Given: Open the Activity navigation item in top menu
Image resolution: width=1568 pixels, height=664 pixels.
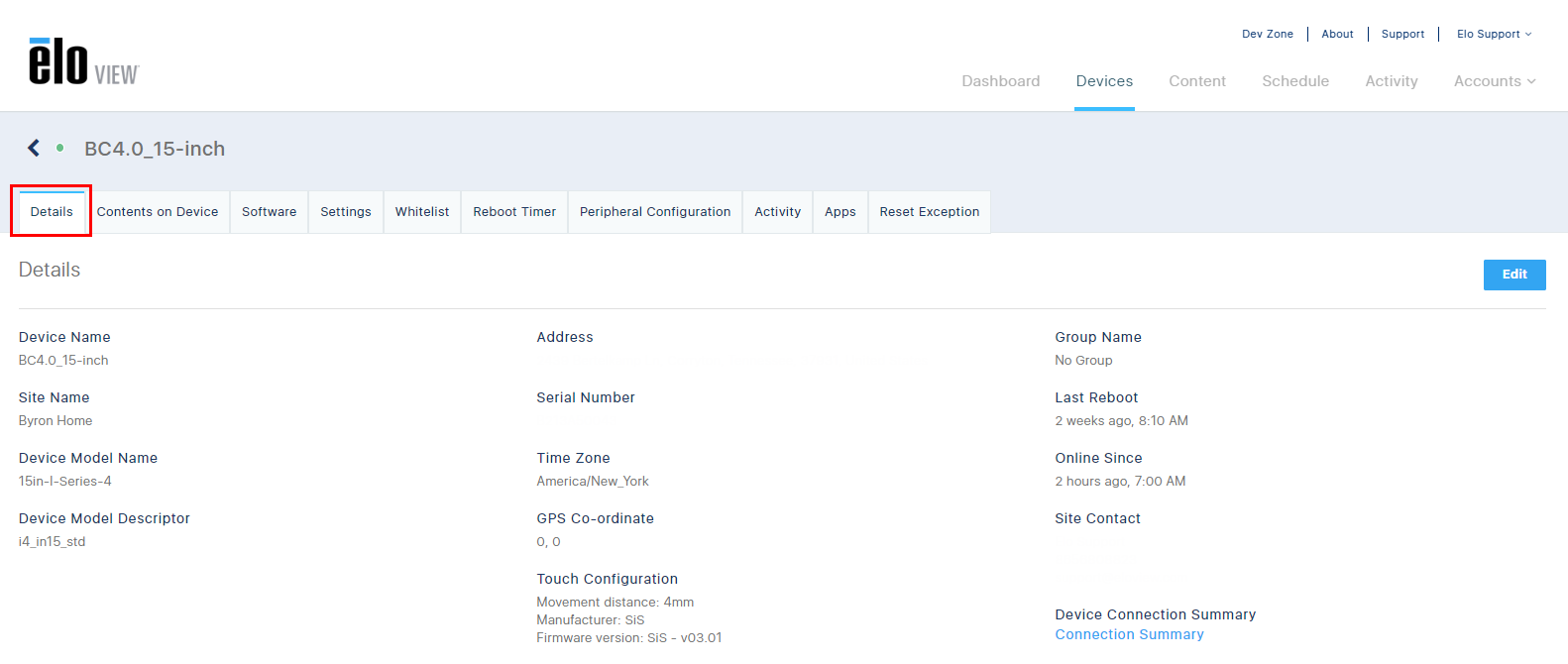Looking at the screenshot, I should click(x=1392, y=81).
